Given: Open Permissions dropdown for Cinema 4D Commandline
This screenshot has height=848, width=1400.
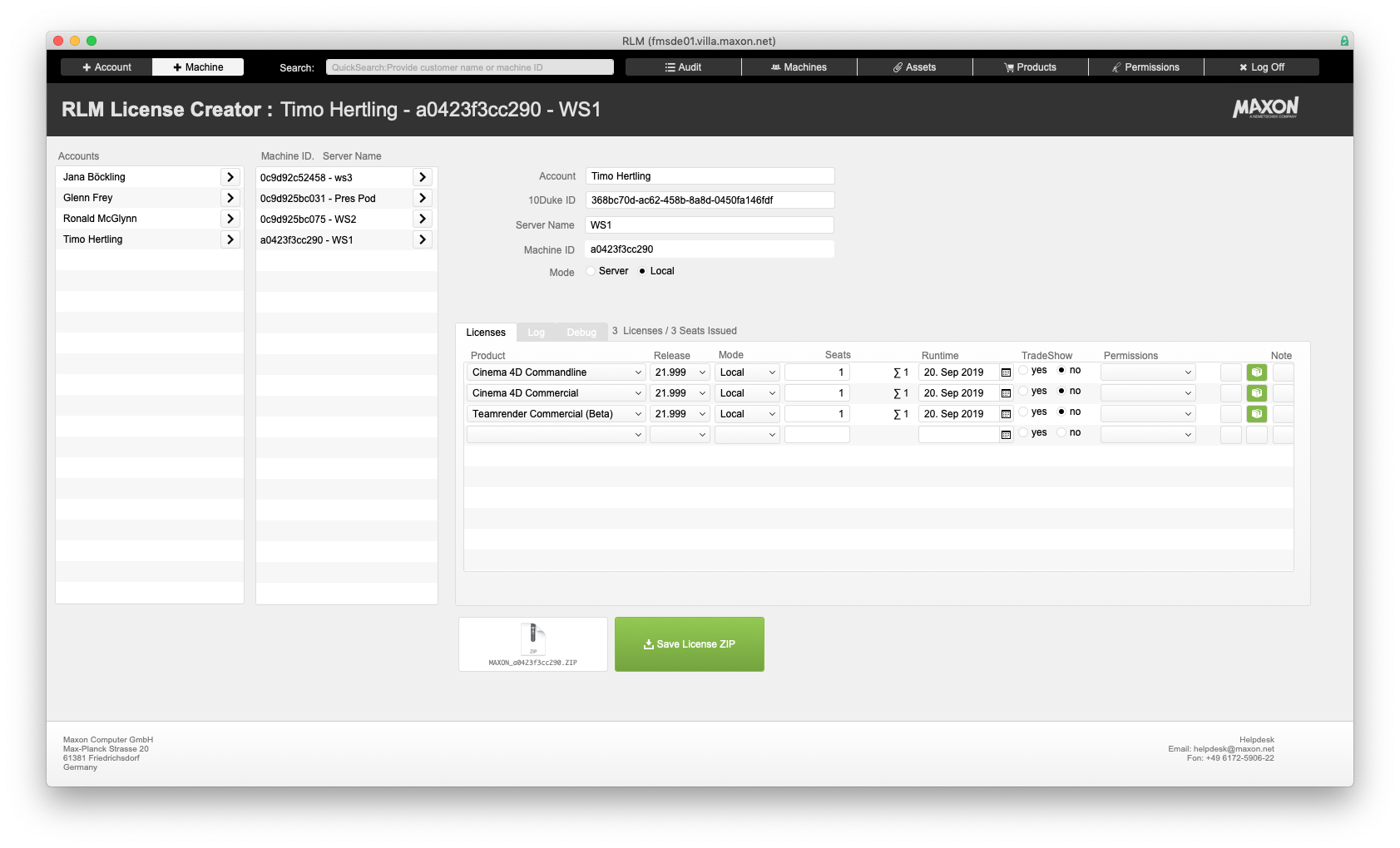Looking at the screenshot, I should (1148, 372).
